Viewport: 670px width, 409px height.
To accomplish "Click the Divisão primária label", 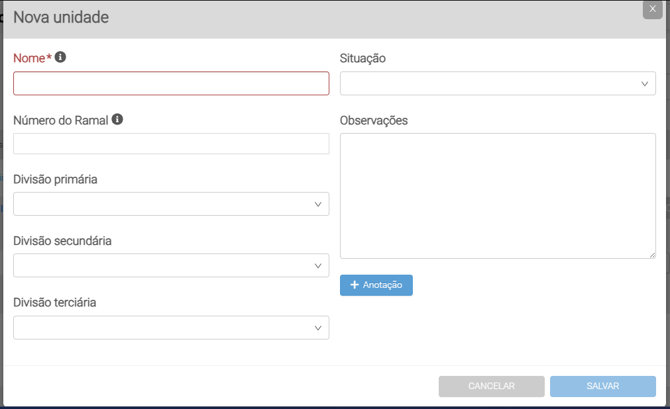I will tap(55, 180).
